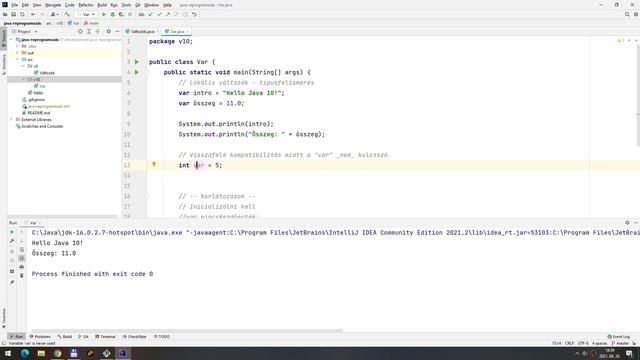
Task: Click Select Opened File target icon in Project panel
Action: (80, 31)
